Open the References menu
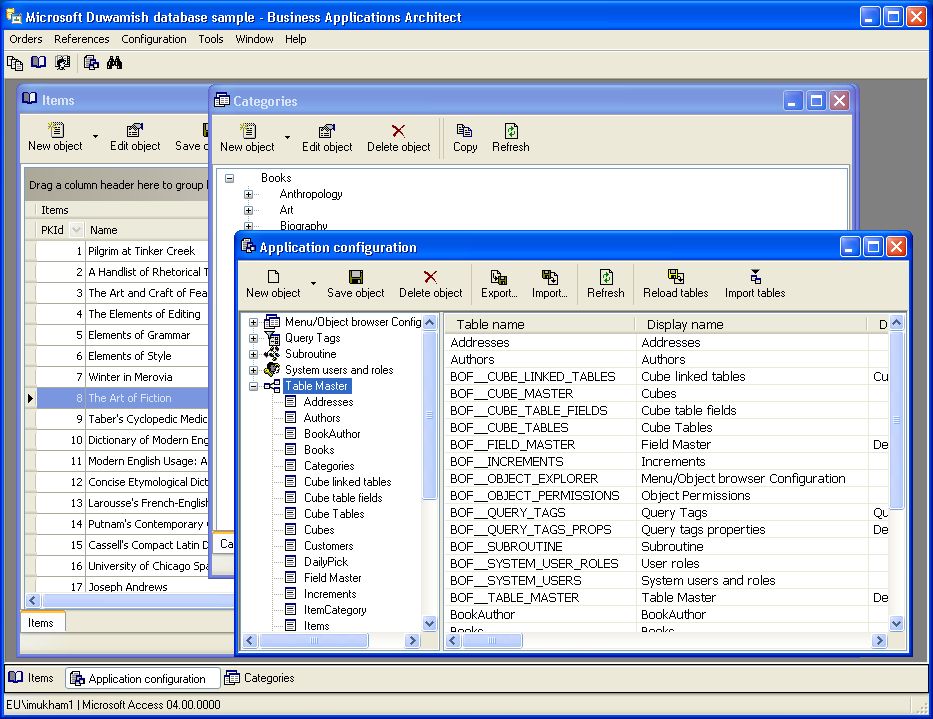The height and width of the screenshot is (719, 933). click(x=82, y=39)
